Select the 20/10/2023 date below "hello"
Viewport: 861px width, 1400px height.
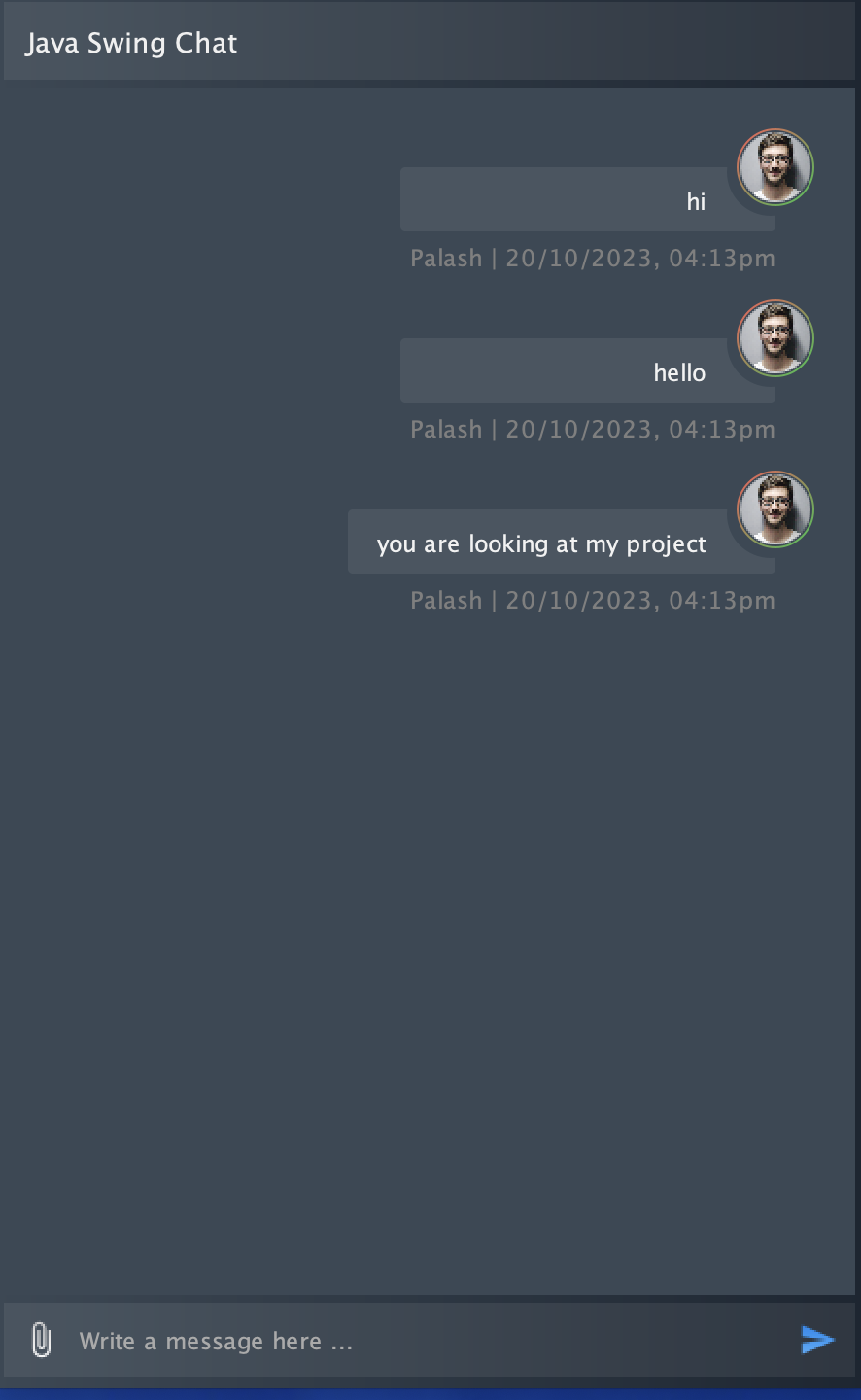point(577,430)
